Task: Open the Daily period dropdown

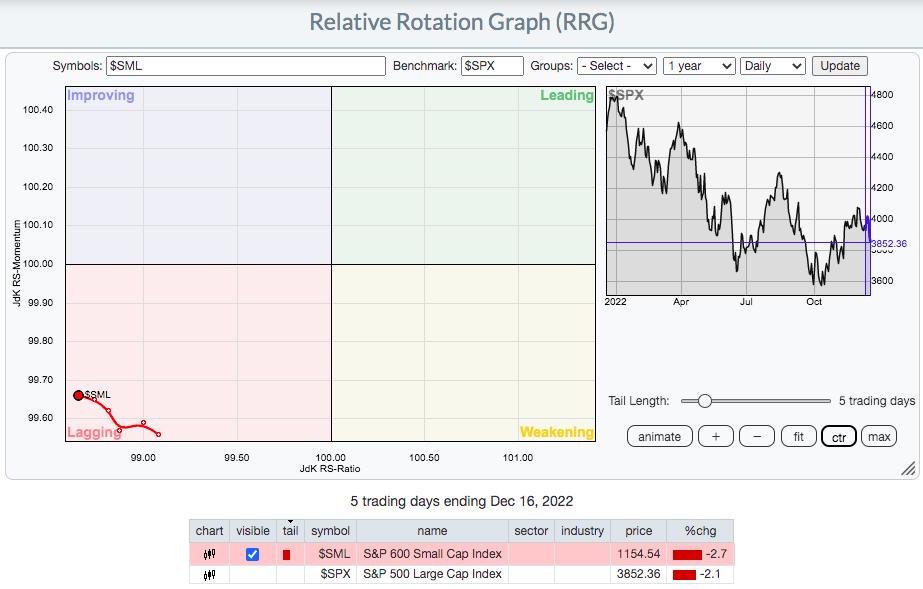Action: pos(772,66)
